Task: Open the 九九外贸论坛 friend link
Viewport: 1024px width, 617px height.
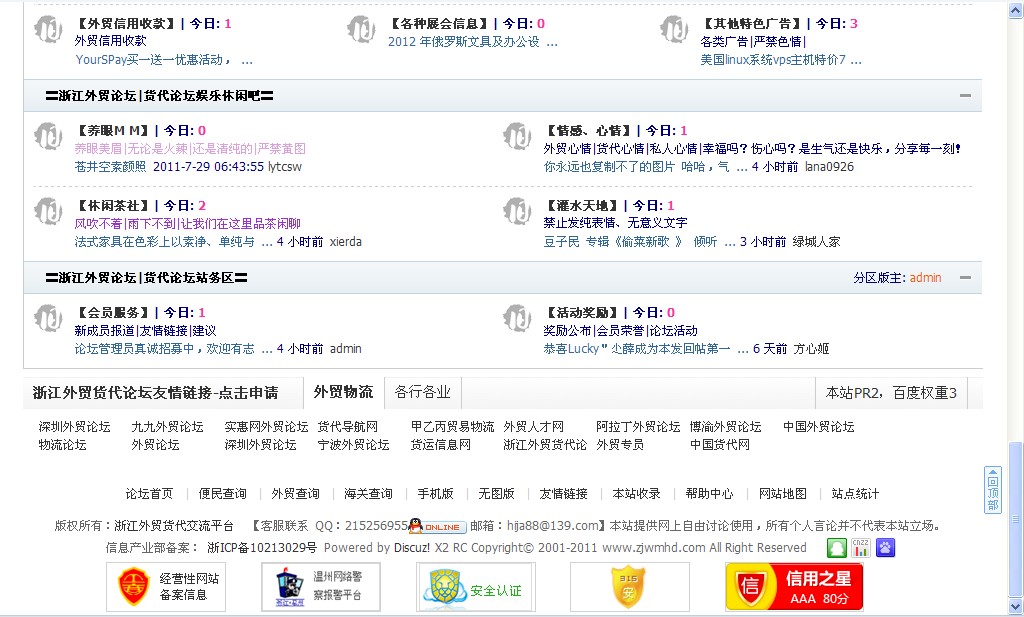Action: pos(167,427)
